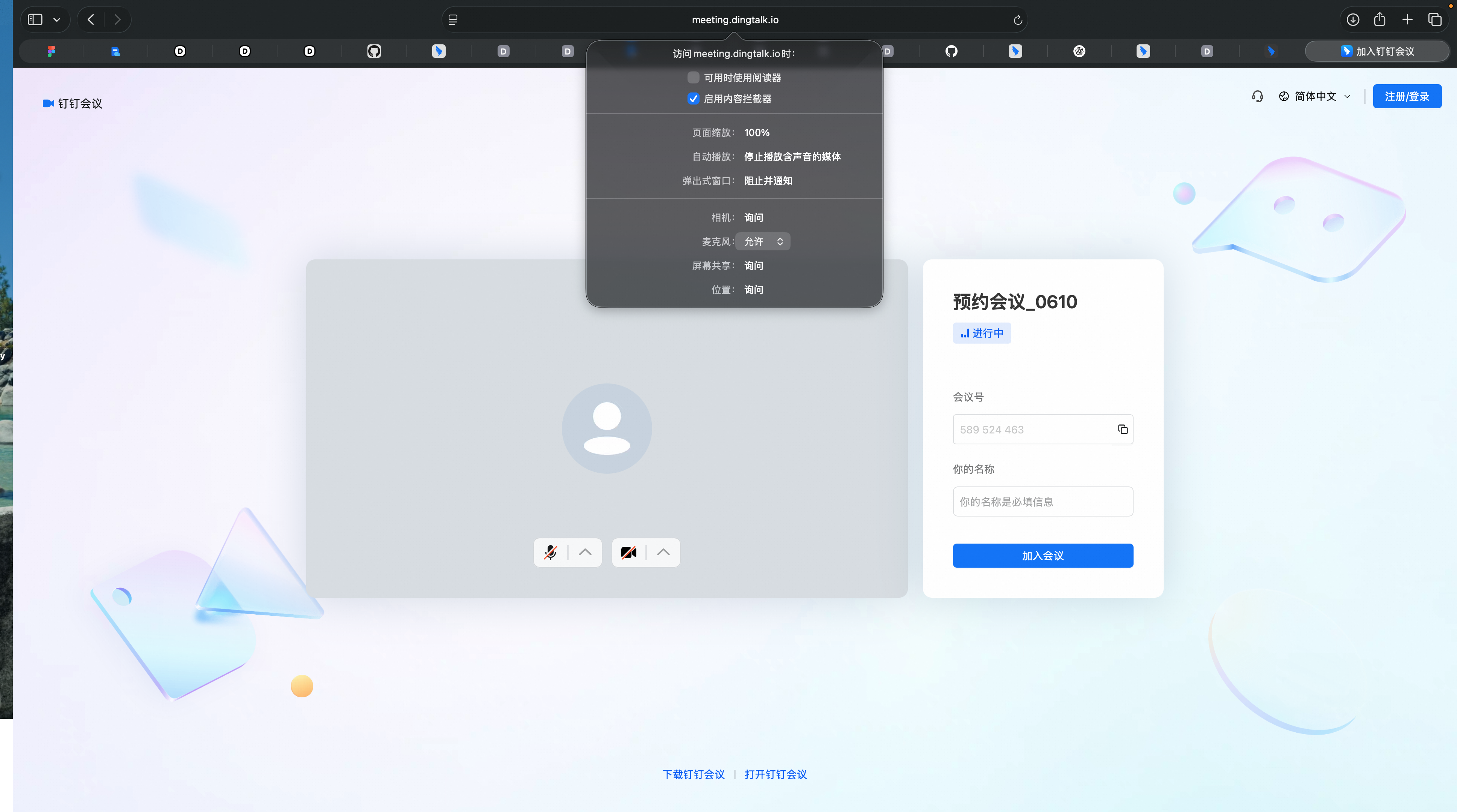Open the sidebar tab group chevron
The image size is (1457, 812).
pos(57,20)
